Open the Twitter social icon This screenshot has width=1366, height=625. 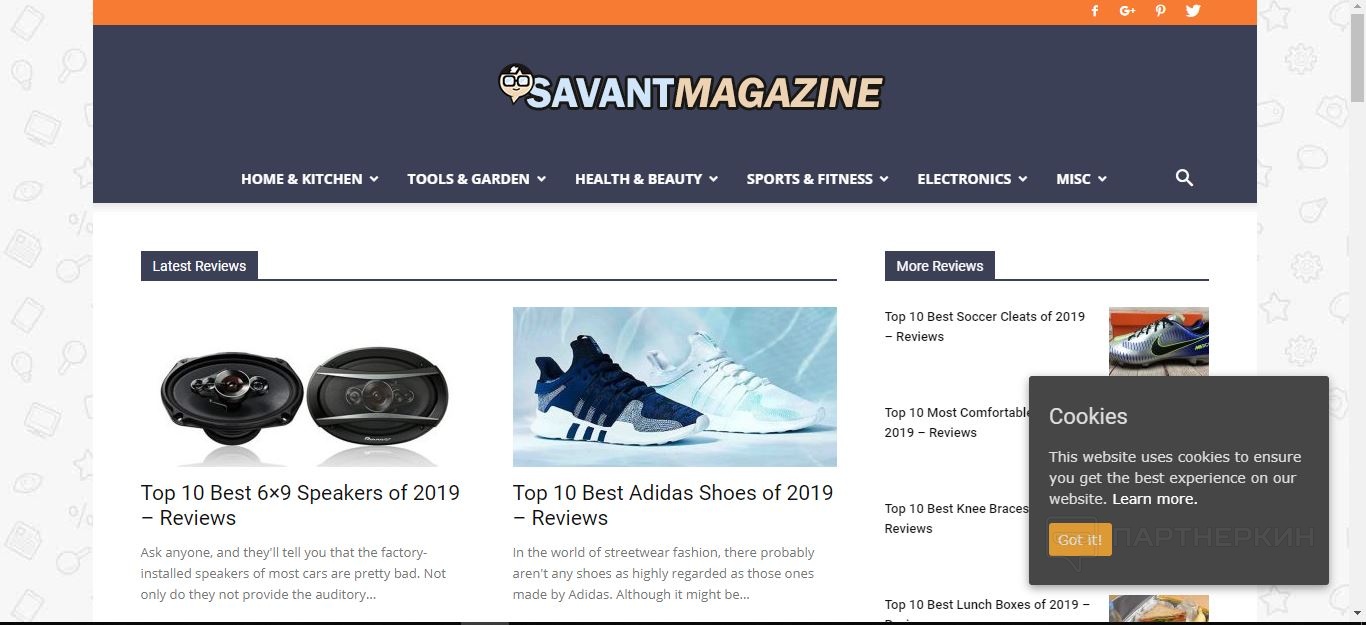pos(1193,11)
